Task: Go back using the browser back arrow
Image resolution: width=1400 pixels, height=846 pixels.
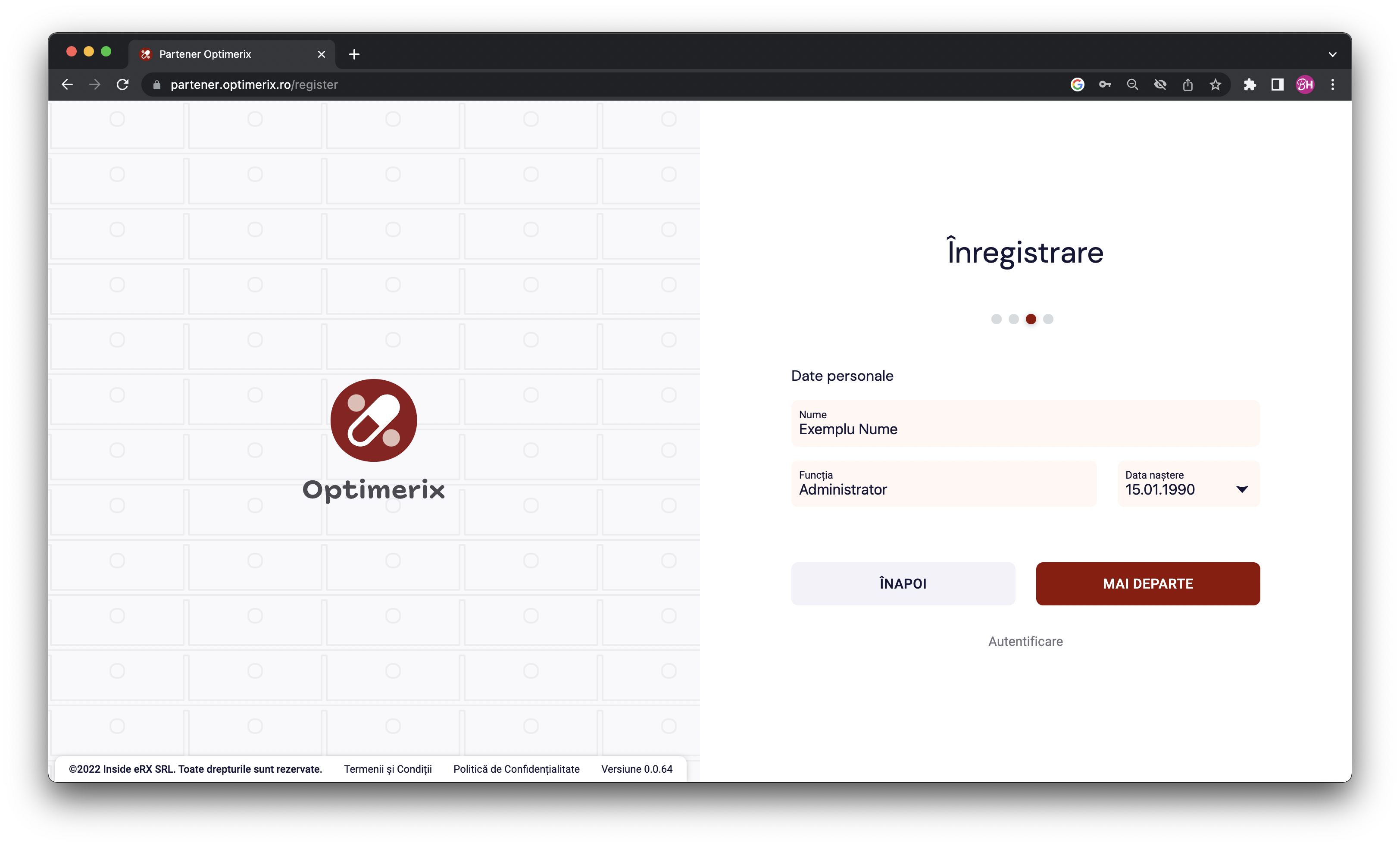Action: point(67,85)
